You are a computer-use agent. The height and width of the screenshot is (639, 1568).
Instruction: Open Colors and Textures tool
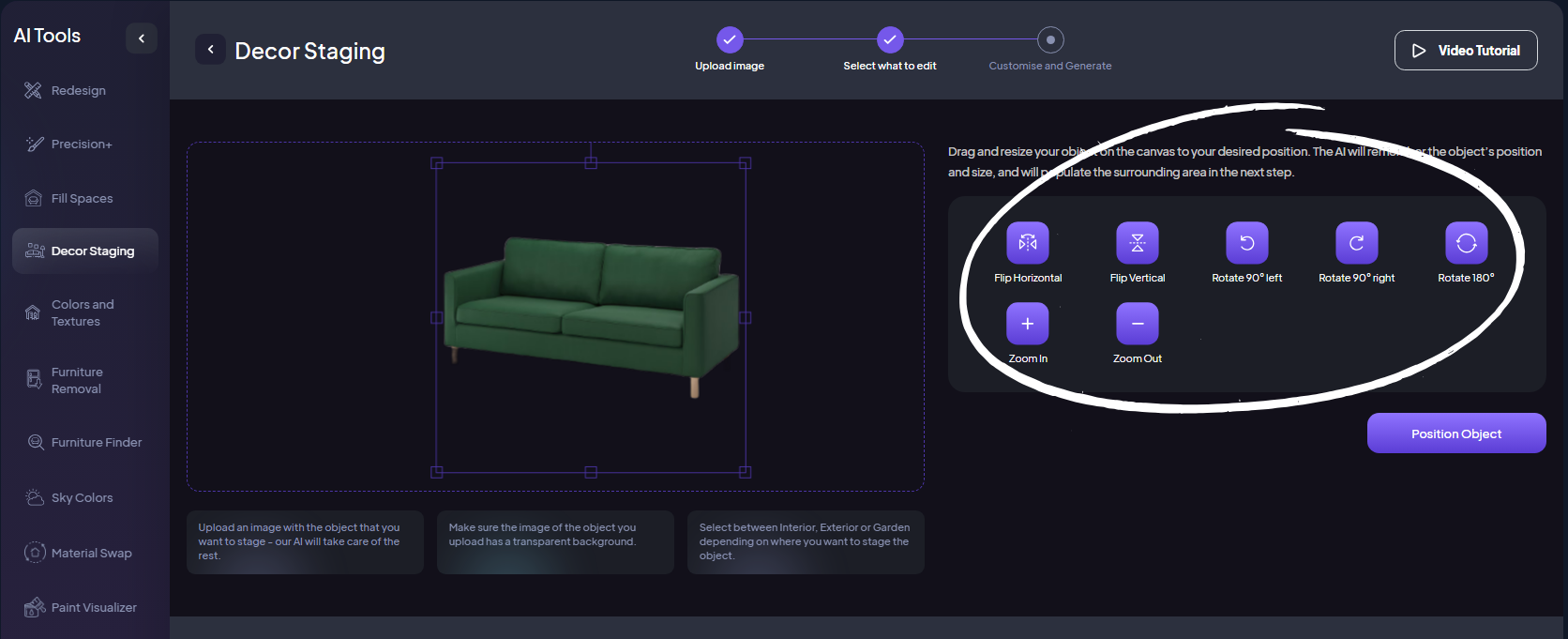click(83, 313)
